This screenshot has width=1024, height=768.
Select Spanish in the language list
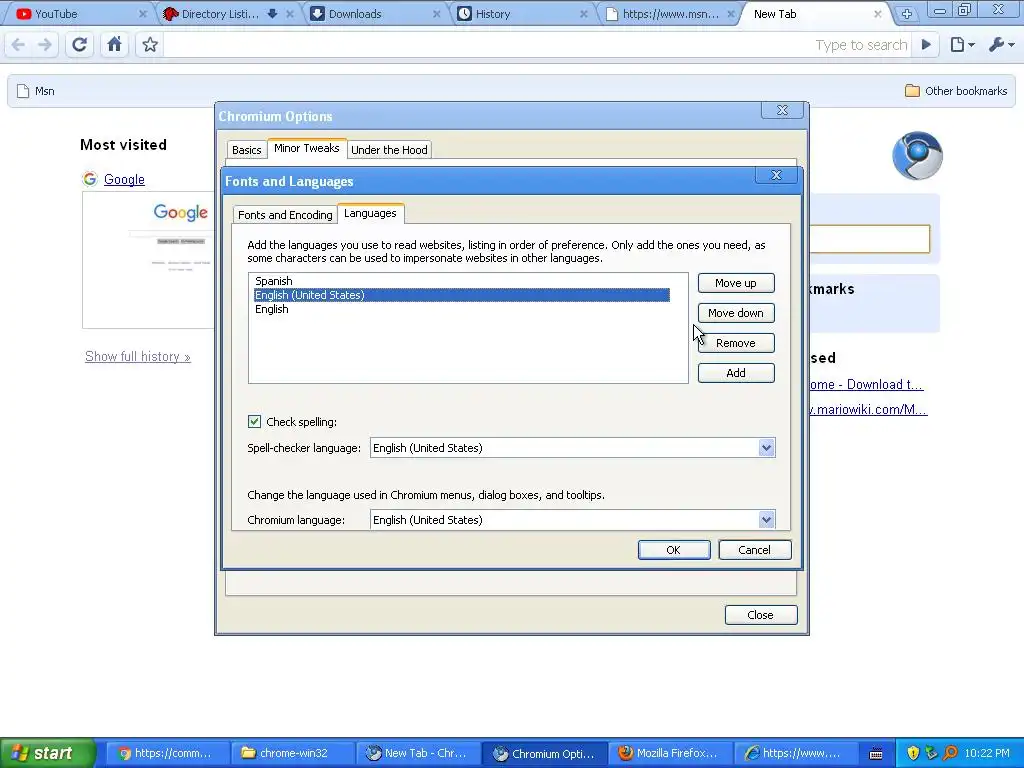[462, 281]
